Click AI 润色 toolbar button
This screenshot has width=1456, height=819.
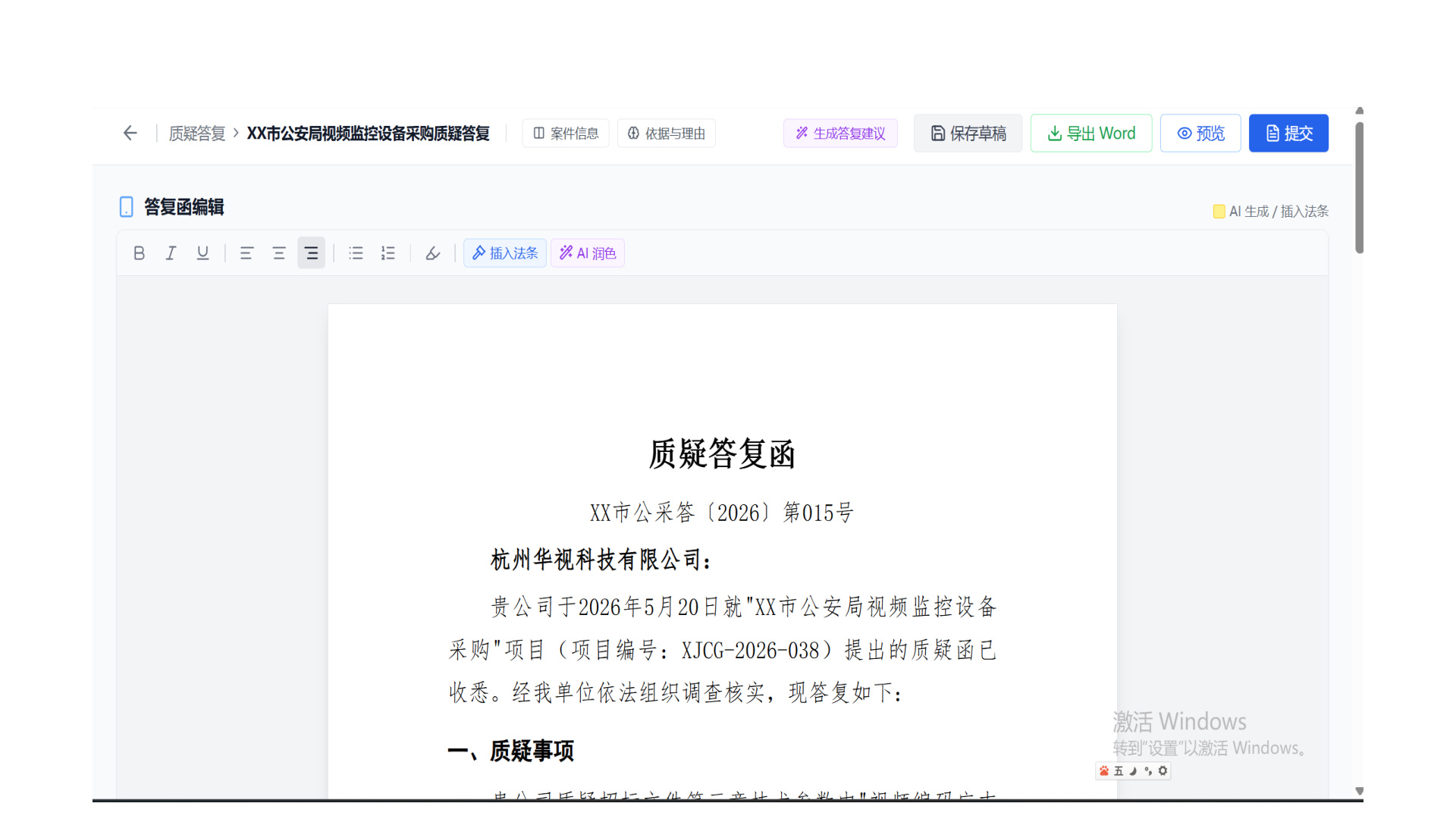588,253
